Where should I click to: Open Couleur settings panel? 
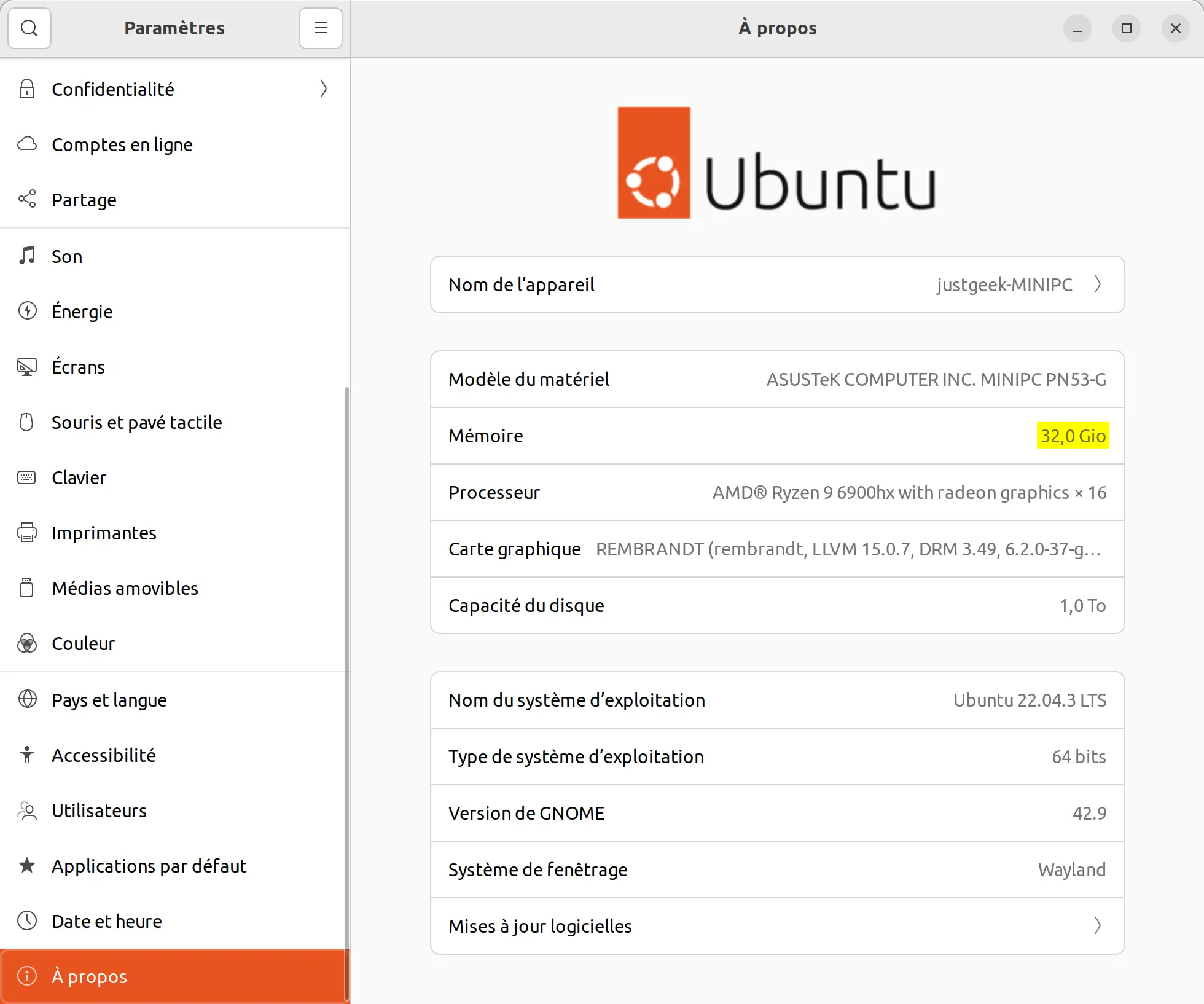point(175,643)
